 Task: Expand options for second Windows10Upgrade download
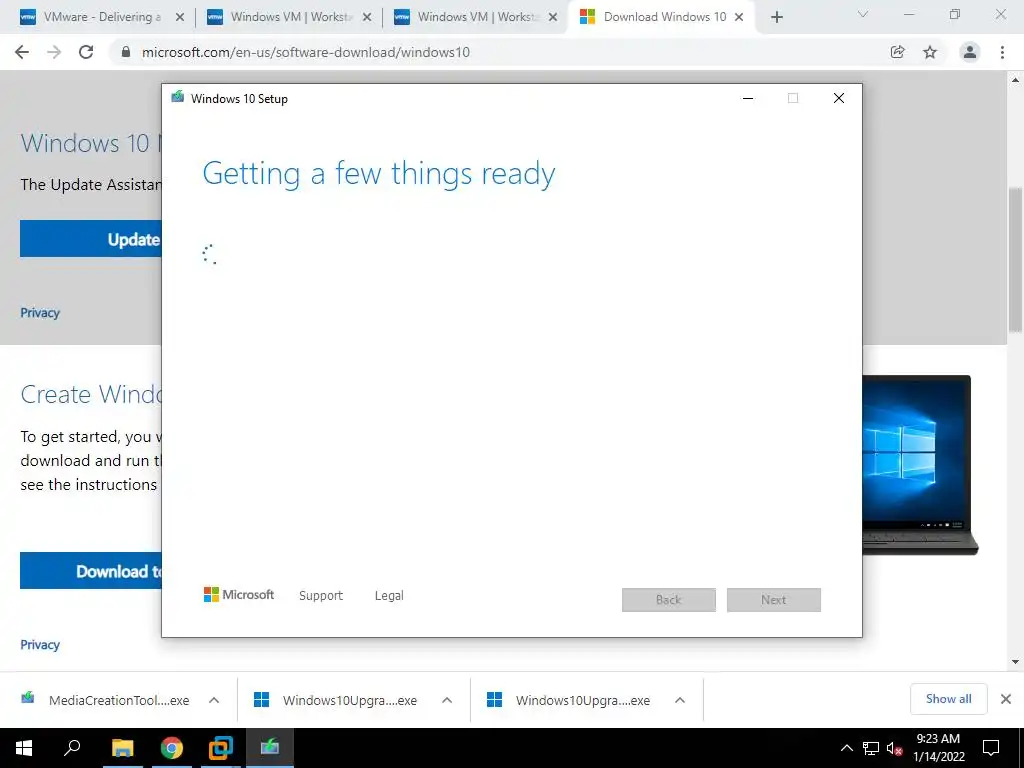680,700
